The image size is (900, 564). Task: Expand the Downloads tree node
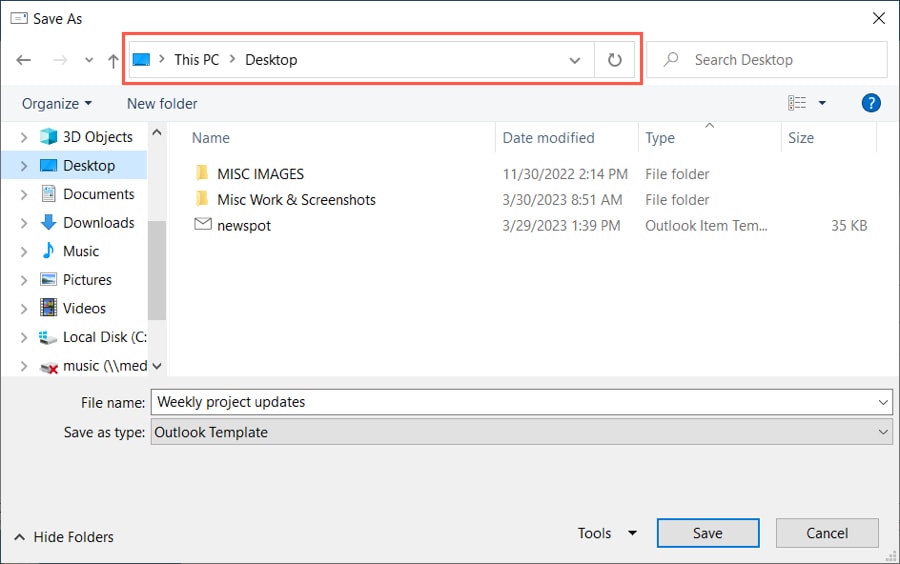point(24,223)
